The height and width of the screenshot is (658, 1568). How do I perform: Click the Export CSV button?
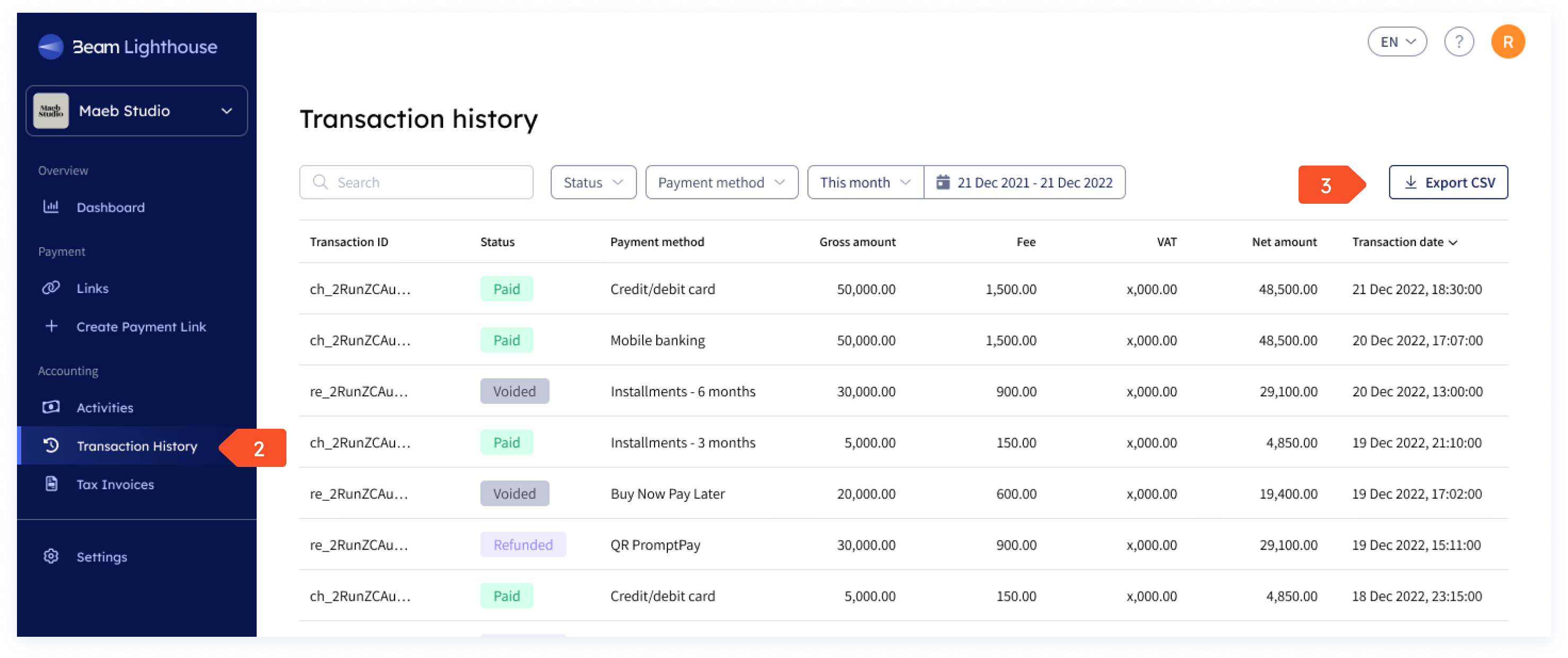1448,182
